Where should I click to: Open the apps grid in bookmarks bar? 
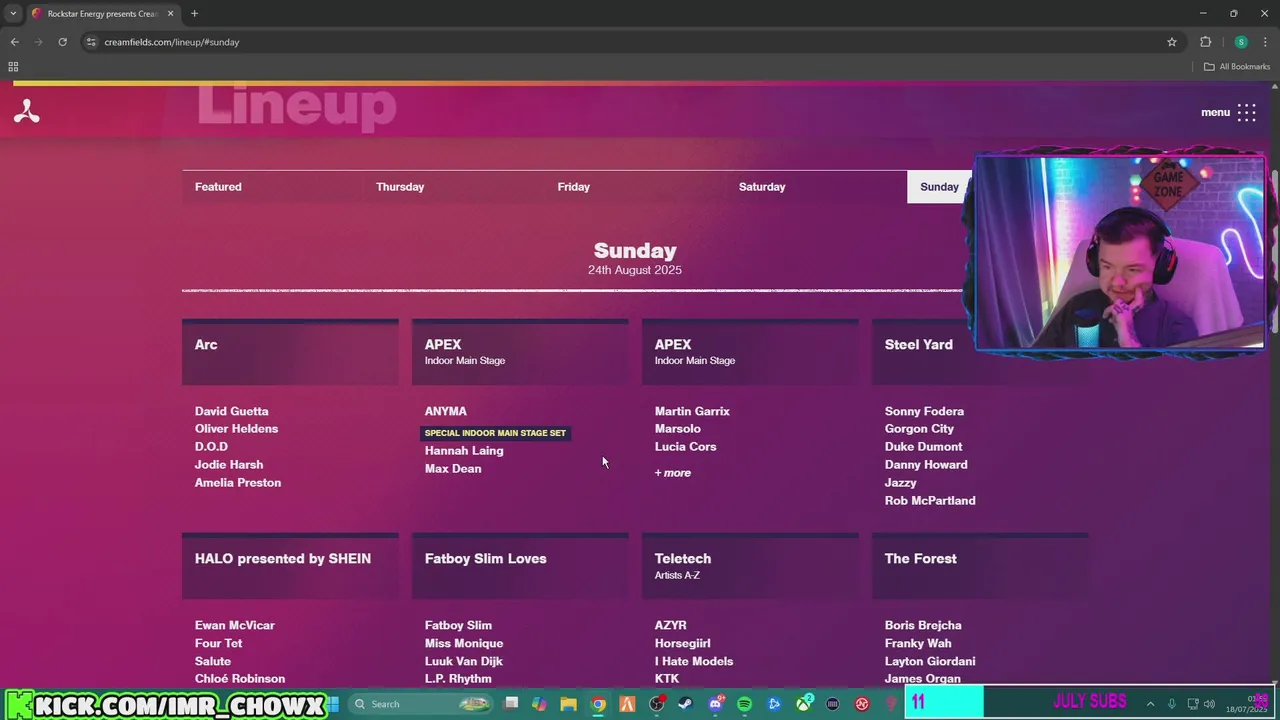pyautogui.click(x=13, y=67)
